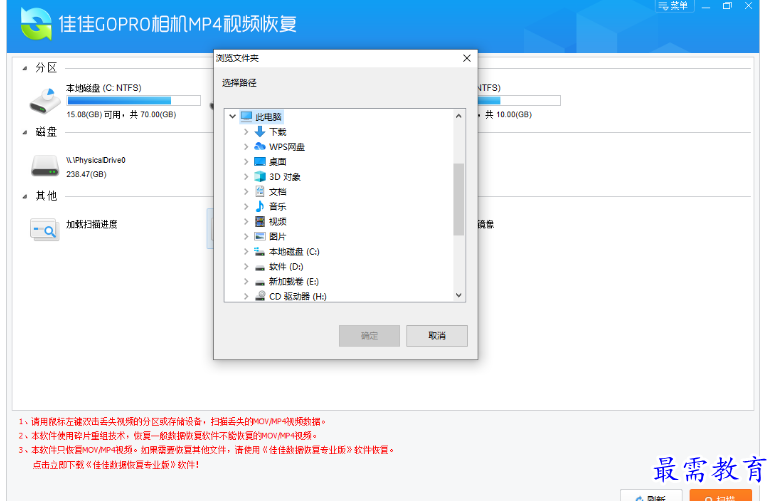This screenshot has height=501, width=775.
Task: Click the folder tree scroll-up arrow
Action: pyautogui.click(x=458, y=116)
